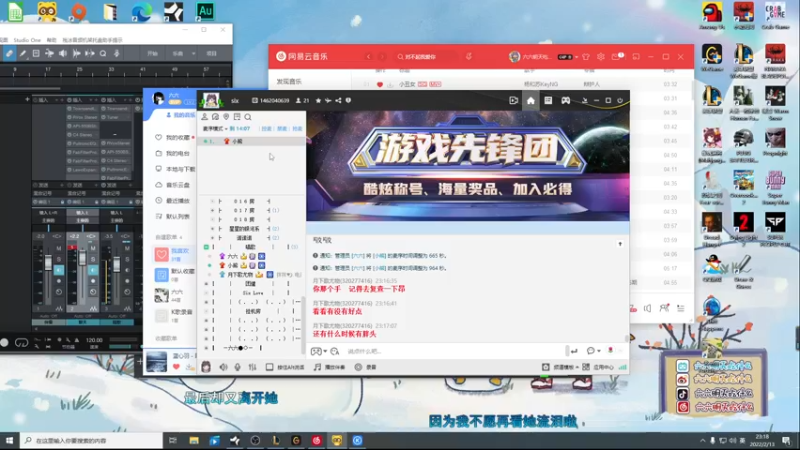Viewport: 800px width, 450px height.
Task: Open the home page icon in YY header
Action: pos(531,101)
